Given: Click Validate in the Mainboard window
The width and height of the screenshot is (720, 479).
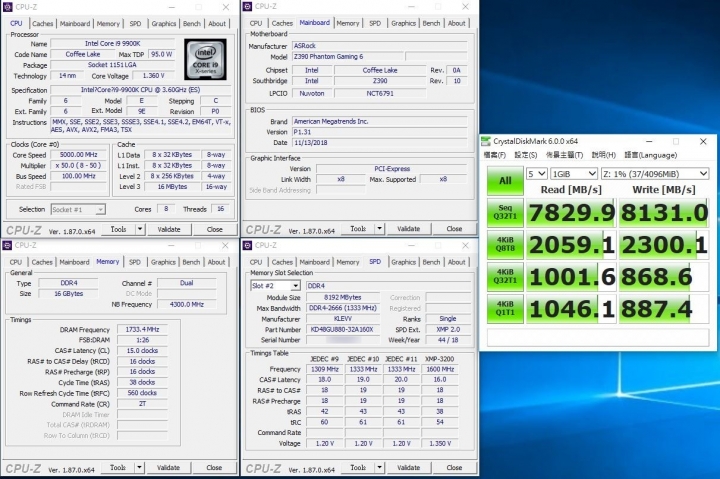Looking at the screenshot, I should (x=409, y=228).
